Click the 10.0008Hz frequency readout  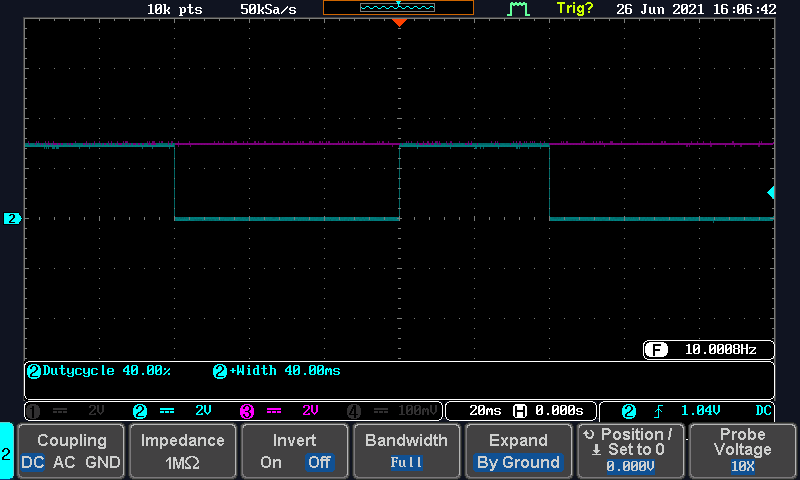(720, 349)
